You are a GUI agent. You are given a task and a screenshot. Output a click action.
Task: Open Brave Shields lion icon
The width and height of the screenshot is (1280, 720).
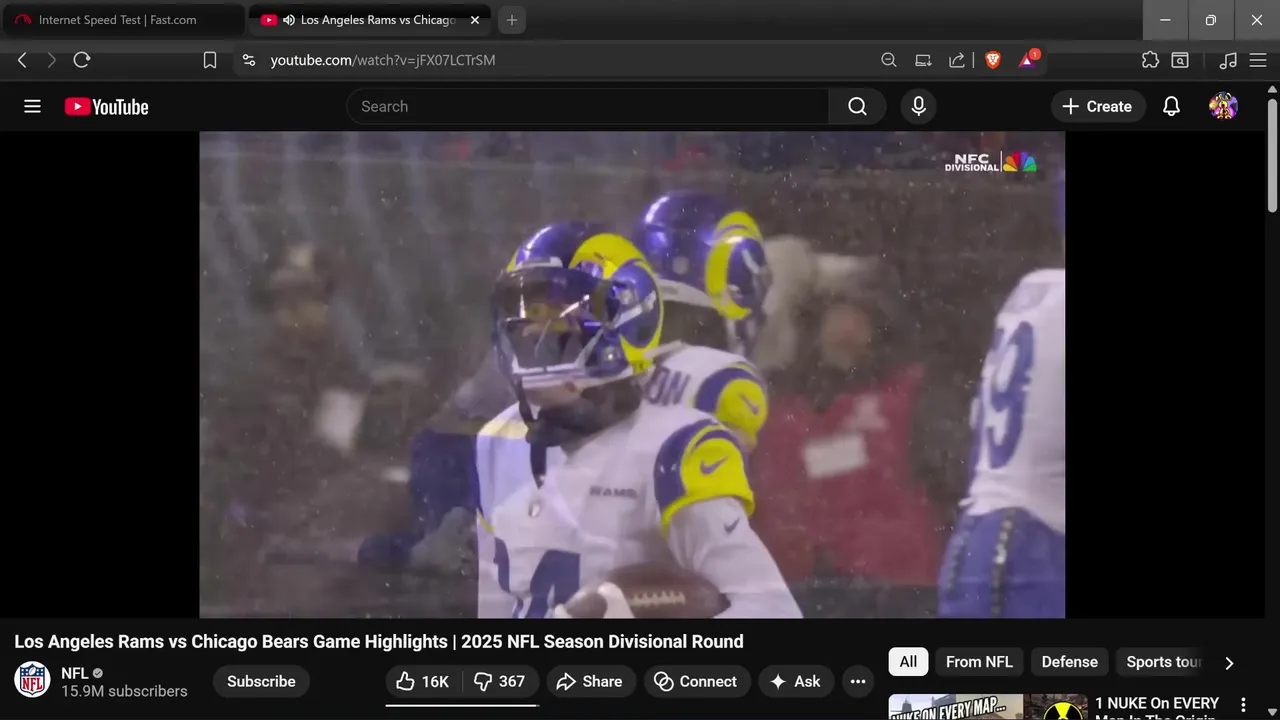coord(993,60)
